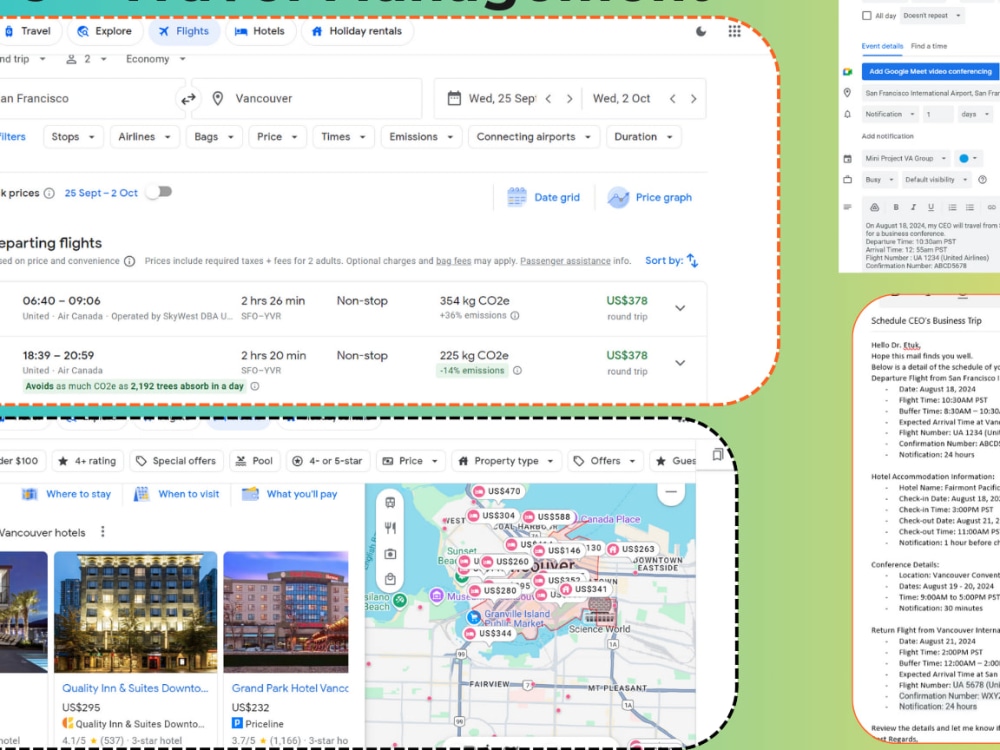The image size is (1000, 750).
Task: Click Add notification link
Action: tap(887, 136)
